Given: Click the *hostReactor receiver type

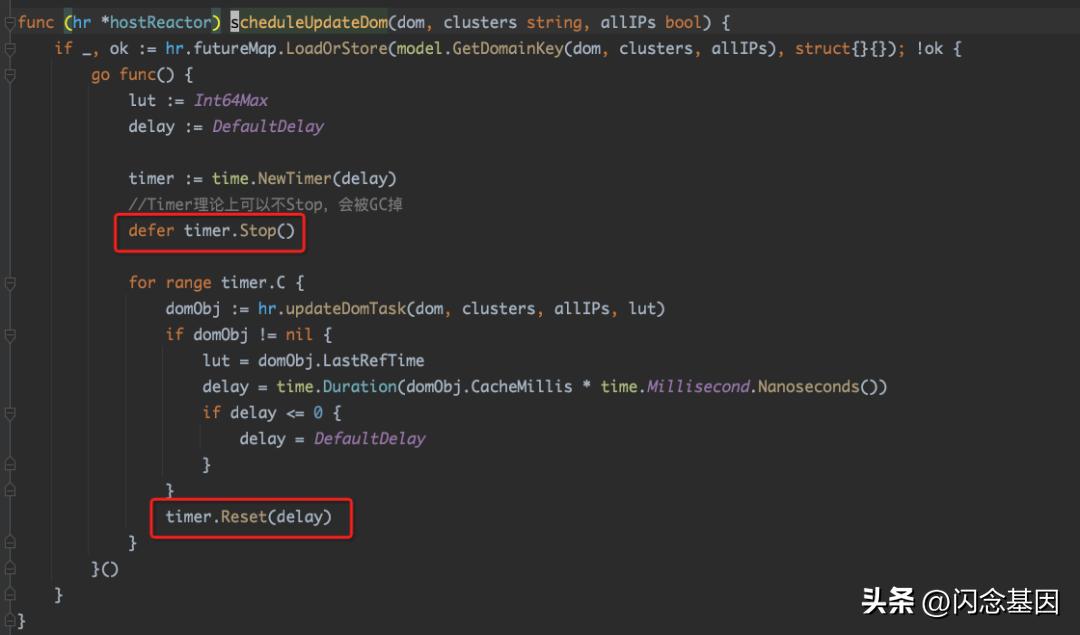Looking at the screenshot, I should 156,23.
